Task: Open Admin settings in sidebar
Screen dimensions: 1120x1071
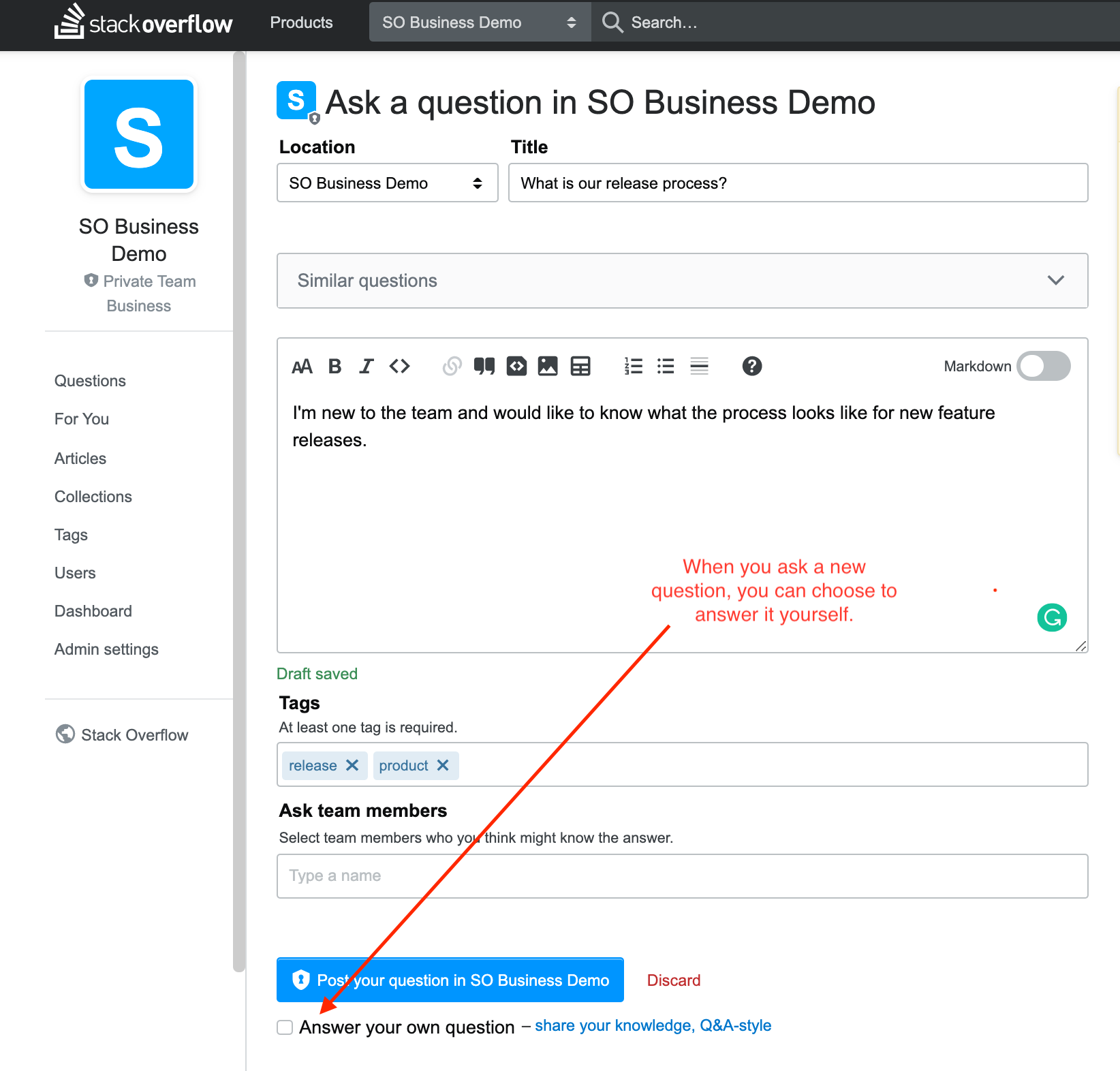Action: point(106,649)
